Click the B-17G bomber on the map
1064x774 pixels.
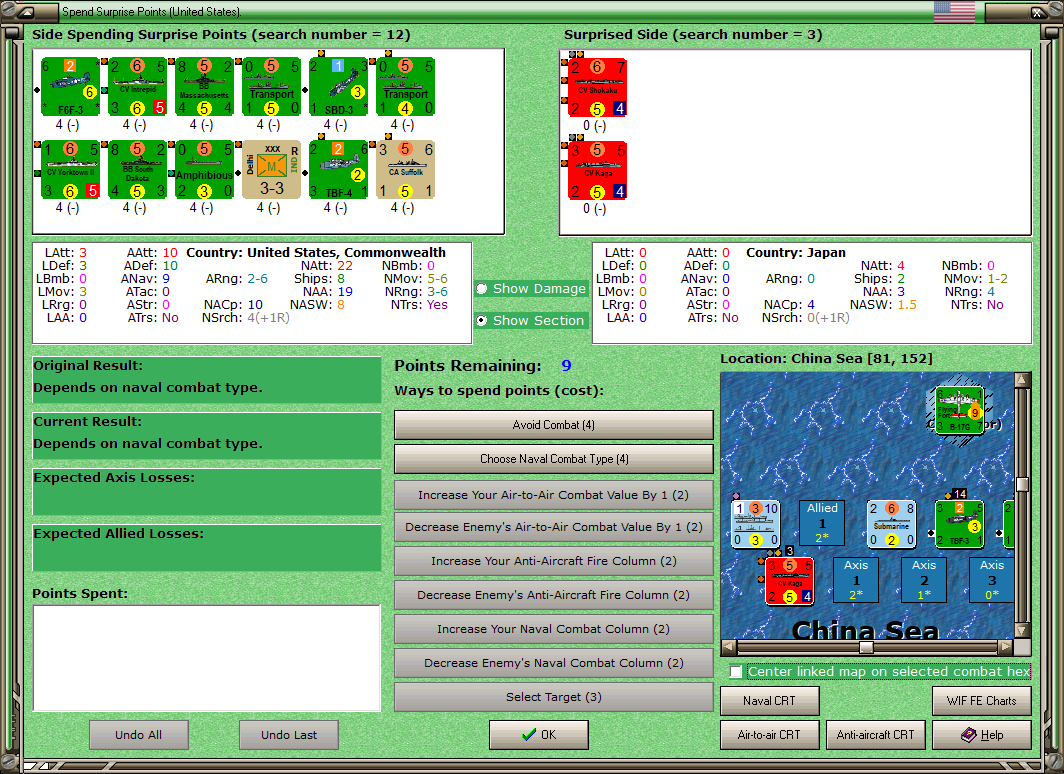coord(959,410)
